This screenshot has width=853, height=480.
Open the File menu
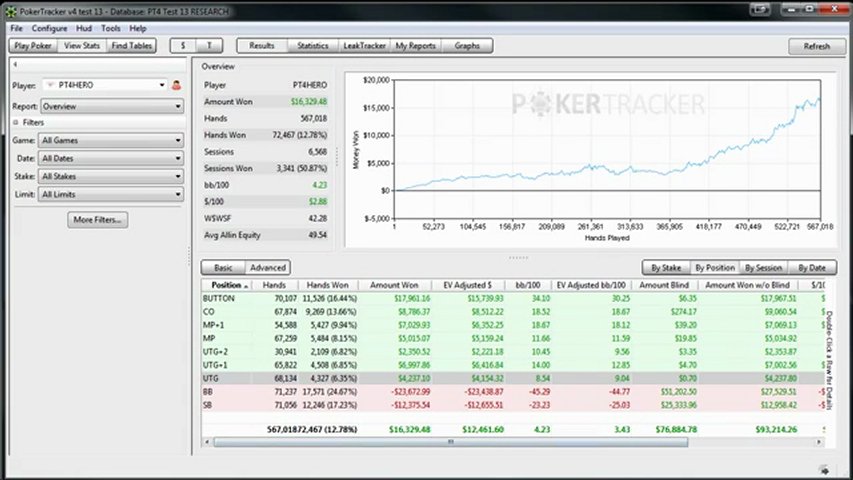coord(16,28)
